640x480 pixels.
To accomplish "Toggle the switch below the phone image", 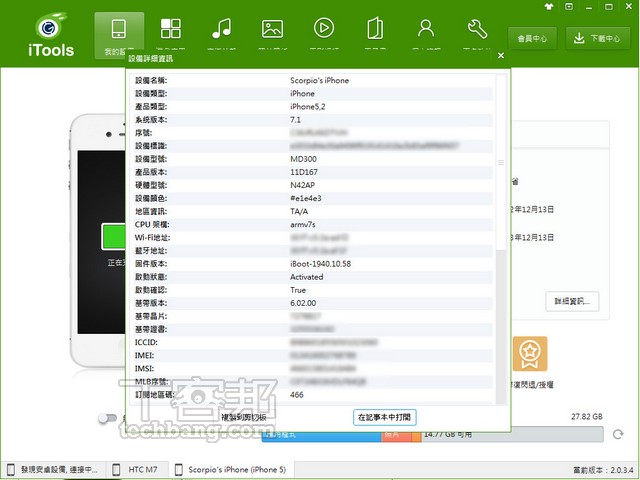I will [107, 418].
